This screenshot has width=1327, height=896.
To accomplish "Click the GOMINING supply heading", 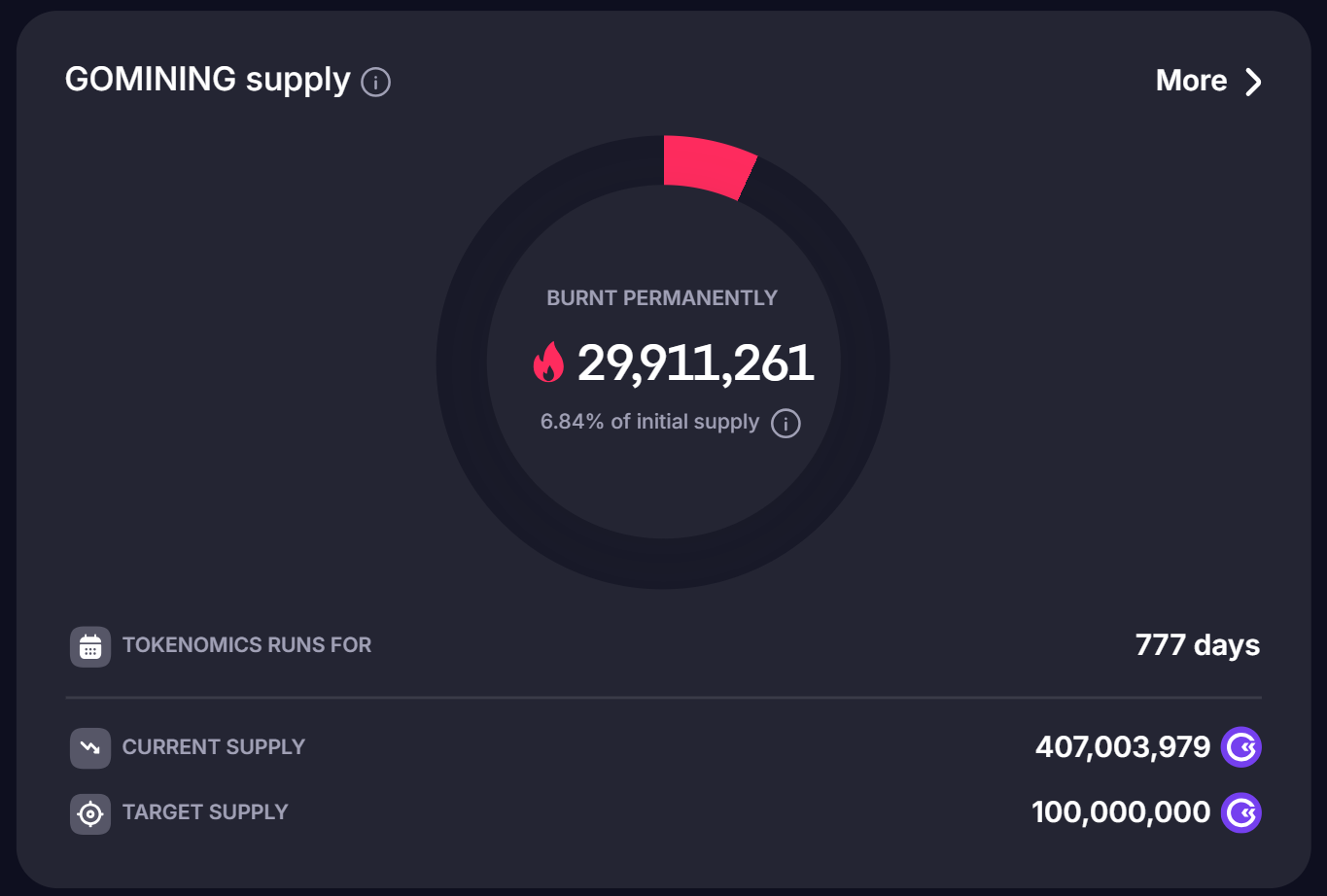I will pyautogui.click(x=207, y=80).
